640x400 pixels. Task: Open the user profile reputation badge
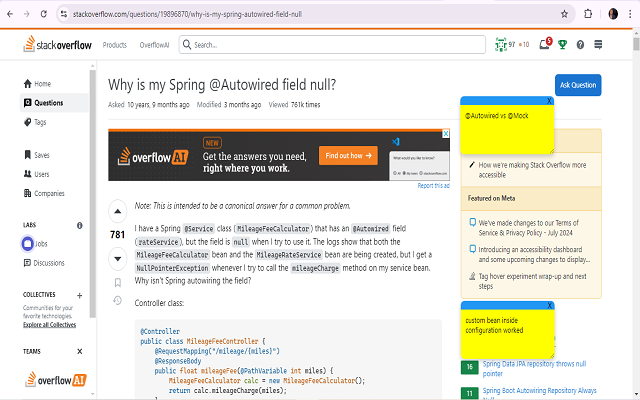tap(512, 44)
